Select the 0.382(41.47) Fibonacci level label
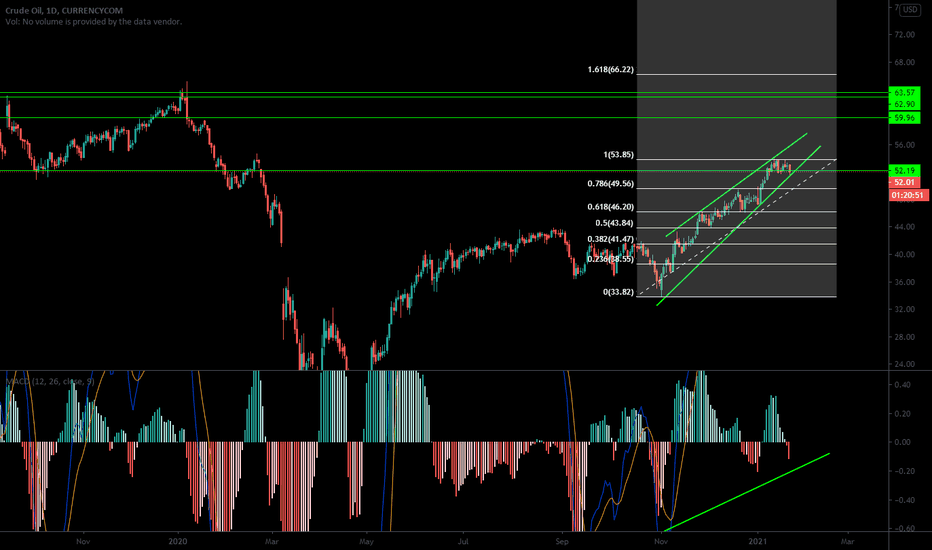 click(610, 239)
